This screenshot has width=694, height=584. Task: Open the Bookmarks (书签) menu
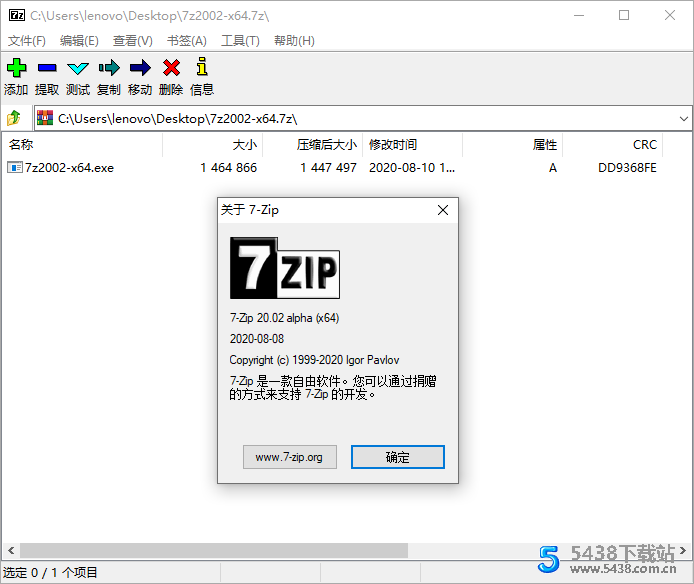(x=186, y=41)
